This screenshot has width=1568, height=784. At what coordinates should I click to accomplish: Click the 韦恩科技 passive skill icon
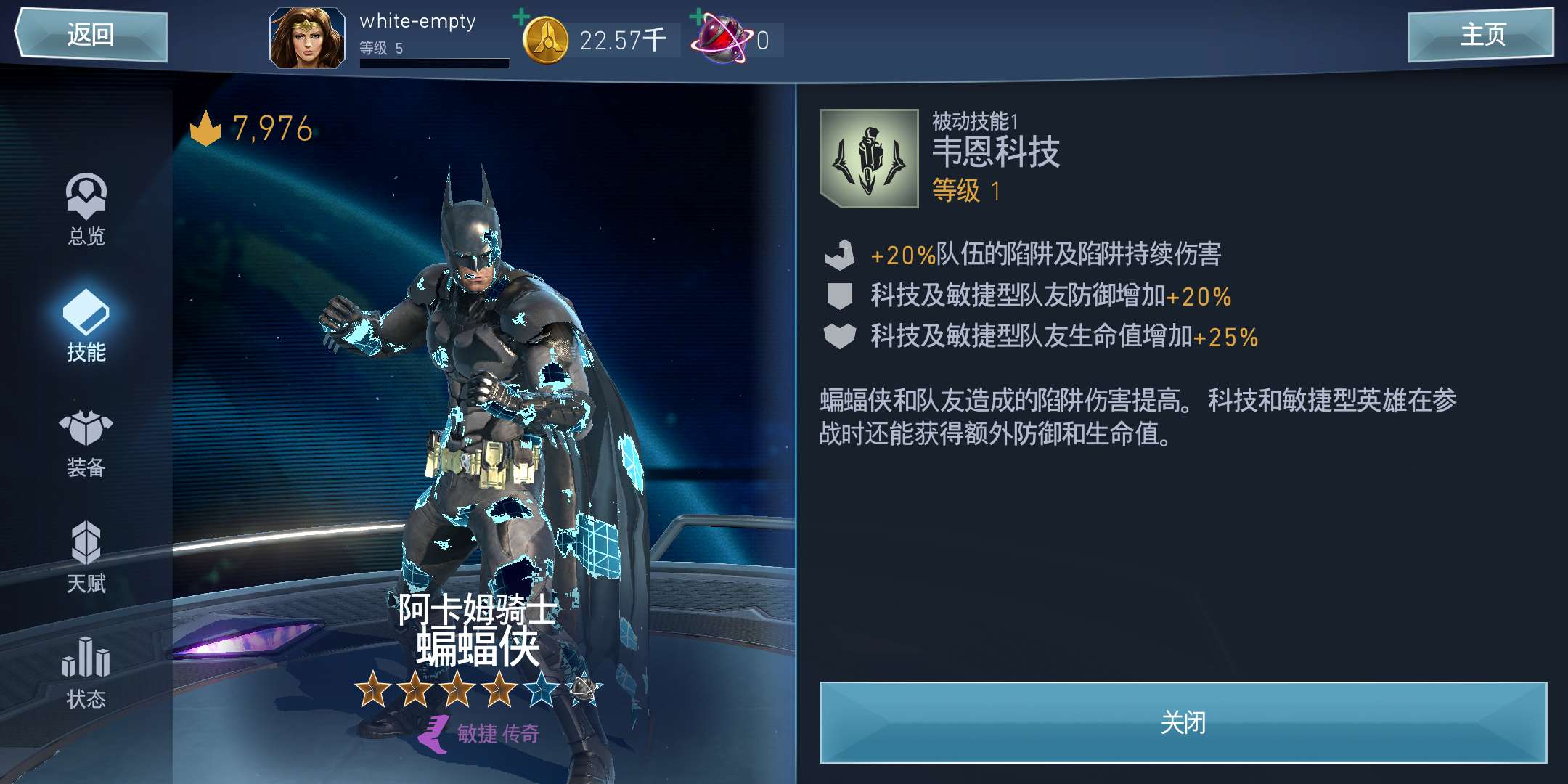pyautogui.click(x=869, y=158)
